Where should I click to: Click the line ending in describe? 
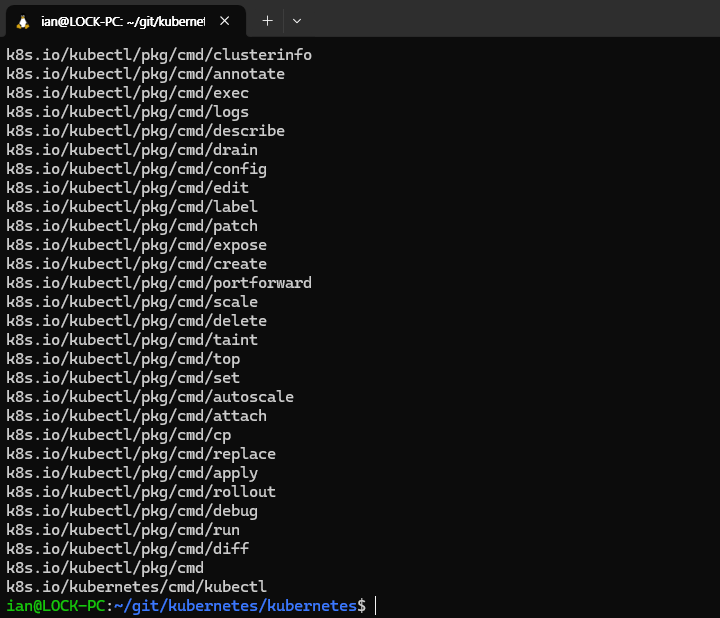tap(146, 131)
